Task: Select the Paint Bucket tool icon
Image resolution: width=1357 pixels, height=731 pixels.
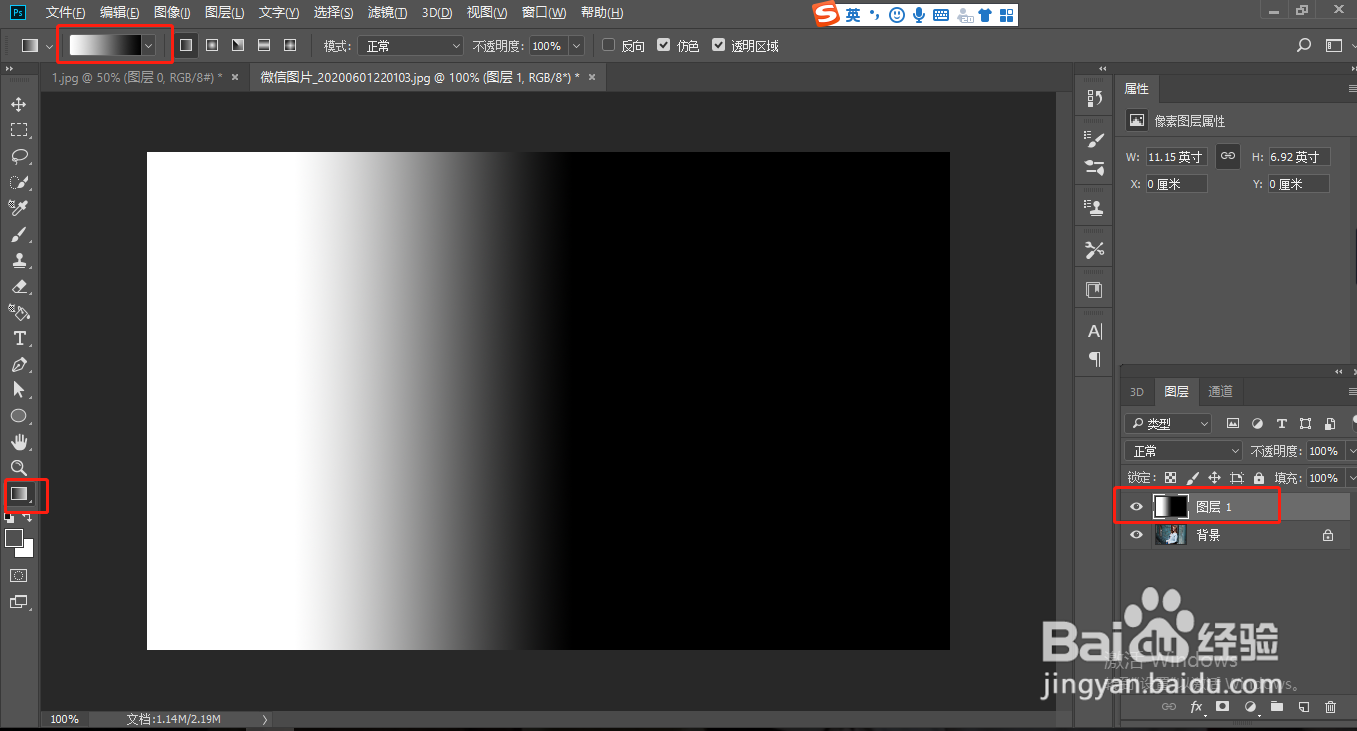Action: click(x=19, y=312)
